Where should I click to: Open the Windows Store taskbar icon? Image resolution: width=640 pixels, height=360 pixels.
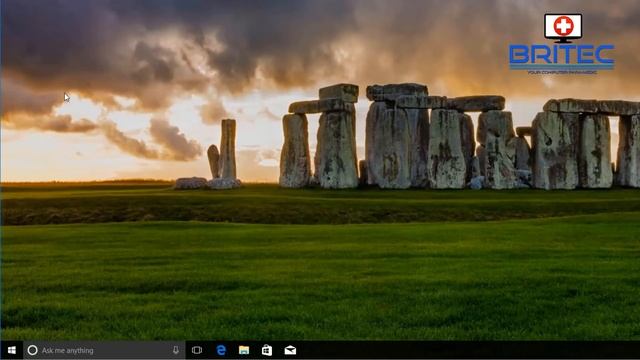[267, 350]
